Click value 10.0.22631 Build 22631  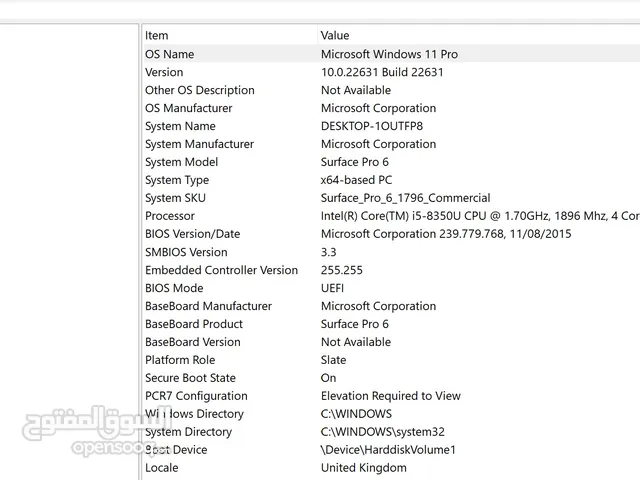[382, 72]
